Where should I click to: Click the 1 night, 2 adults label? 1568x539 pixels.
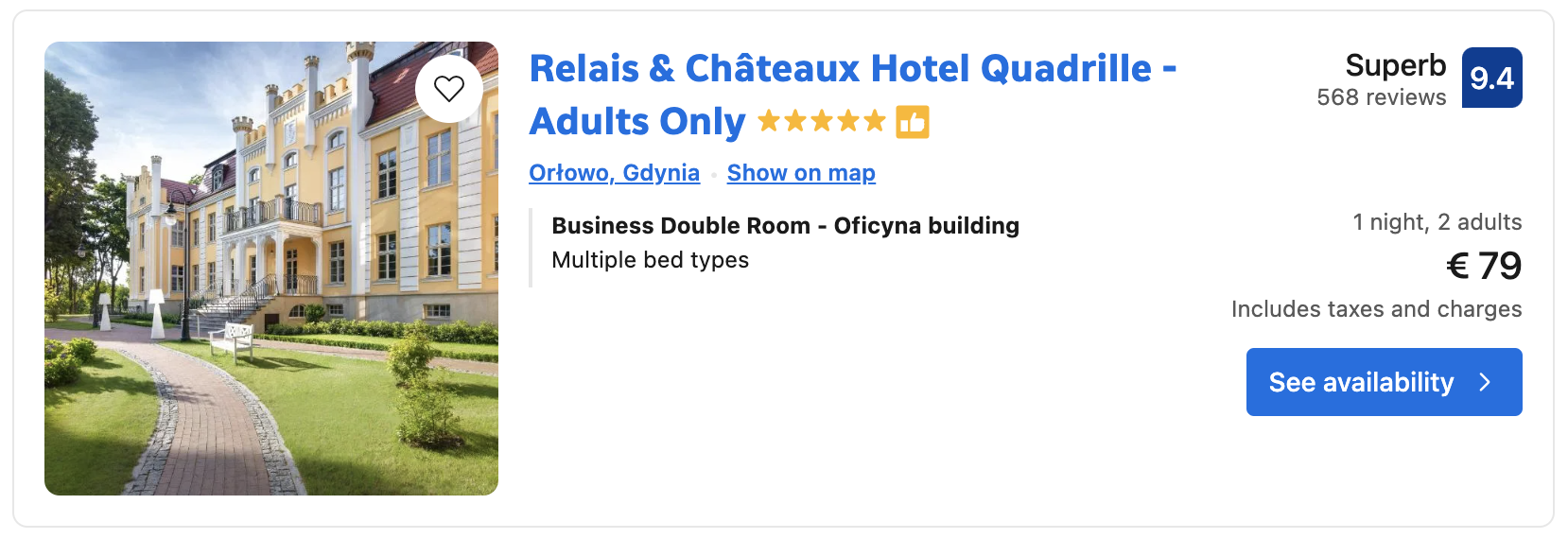[x=1437, y=222]
